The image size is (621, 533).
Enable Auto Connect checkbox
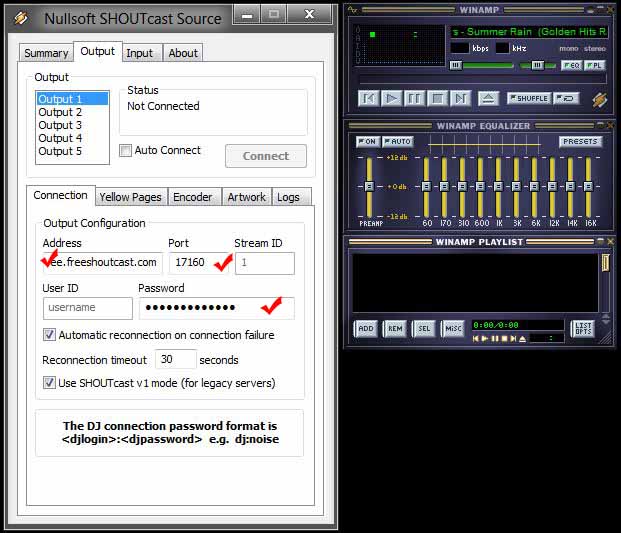(x=126, y=150)
